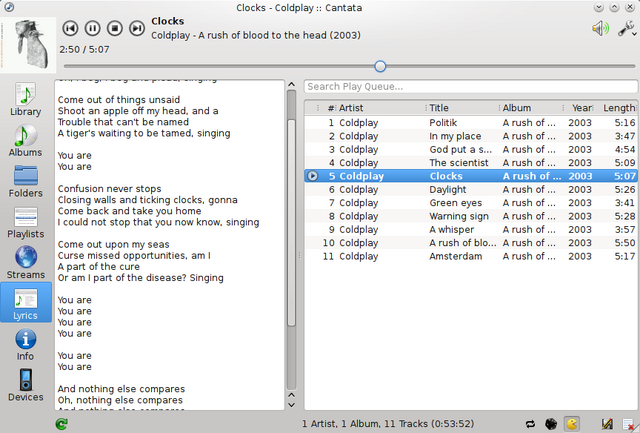Toggle consume mode Pac-Man icon
The image size is (640, 433).
pyautogui.click(x=572, y=424)
